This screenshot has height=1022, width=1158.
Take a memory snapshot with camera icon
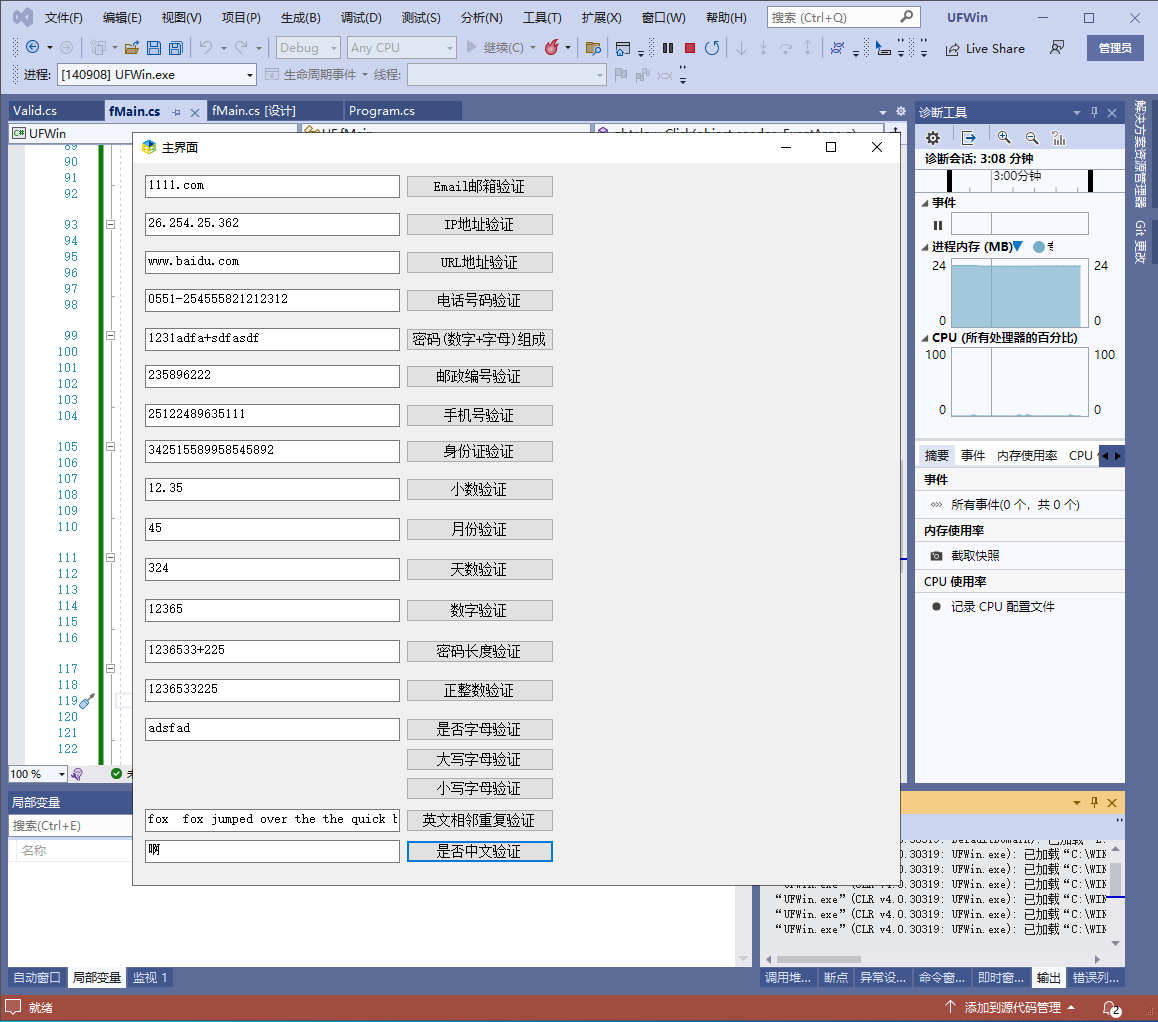936,555
